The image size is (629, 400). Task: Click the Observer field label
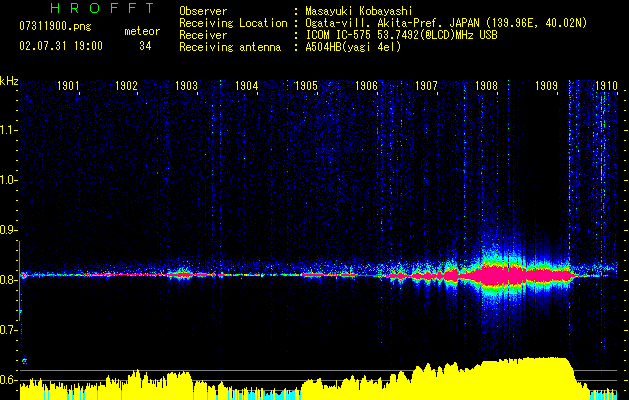coord(203,11)
